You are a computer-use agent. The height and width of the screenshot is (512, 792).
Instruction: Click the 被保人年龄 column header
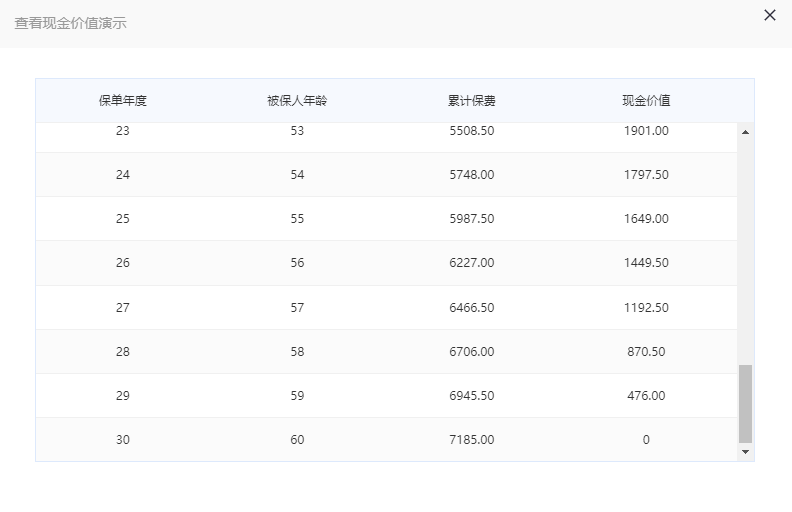[297, 100]
